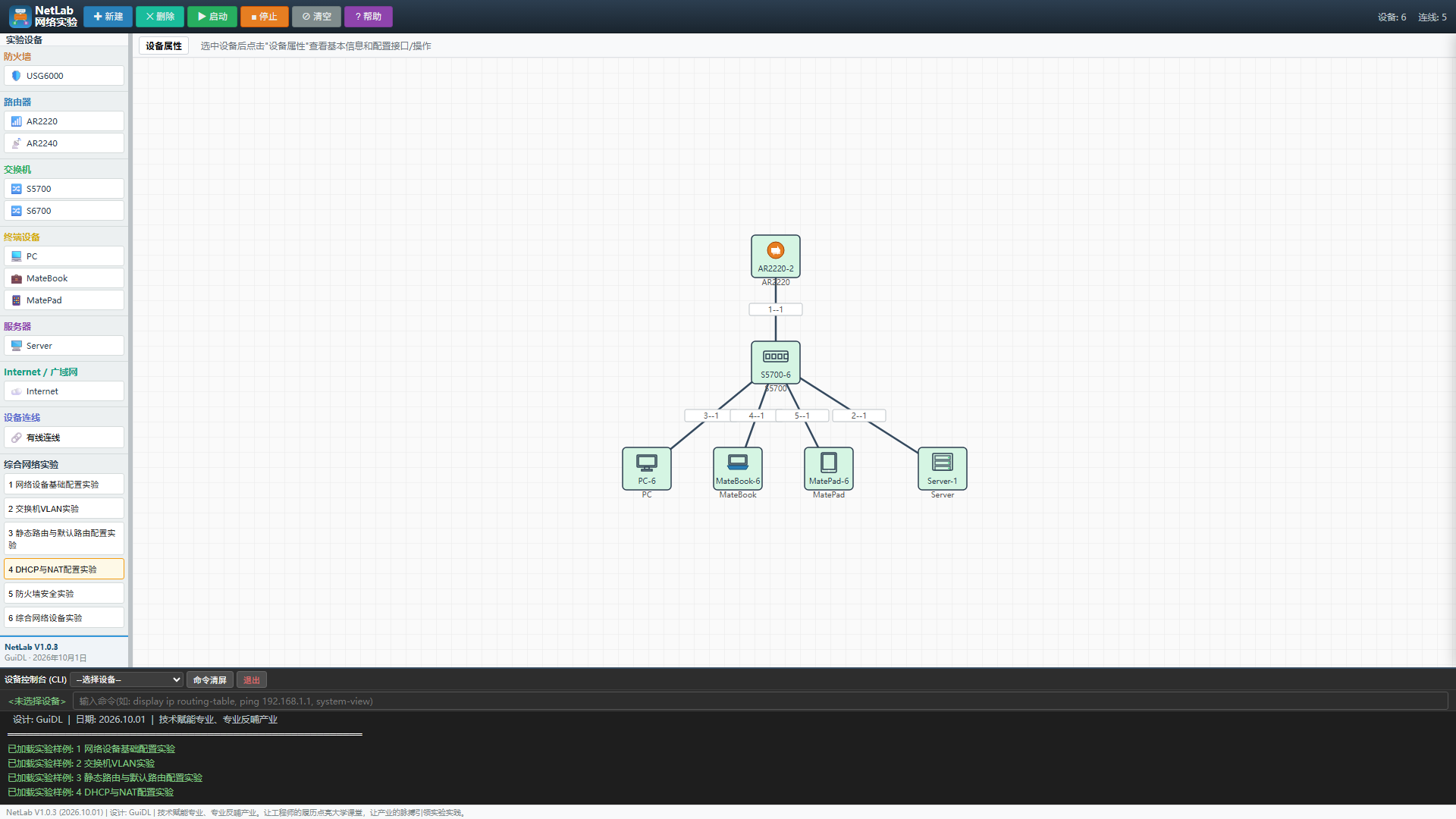
Task: Load experiment 6 综合网络设备实验
Action: coord(64,618)
